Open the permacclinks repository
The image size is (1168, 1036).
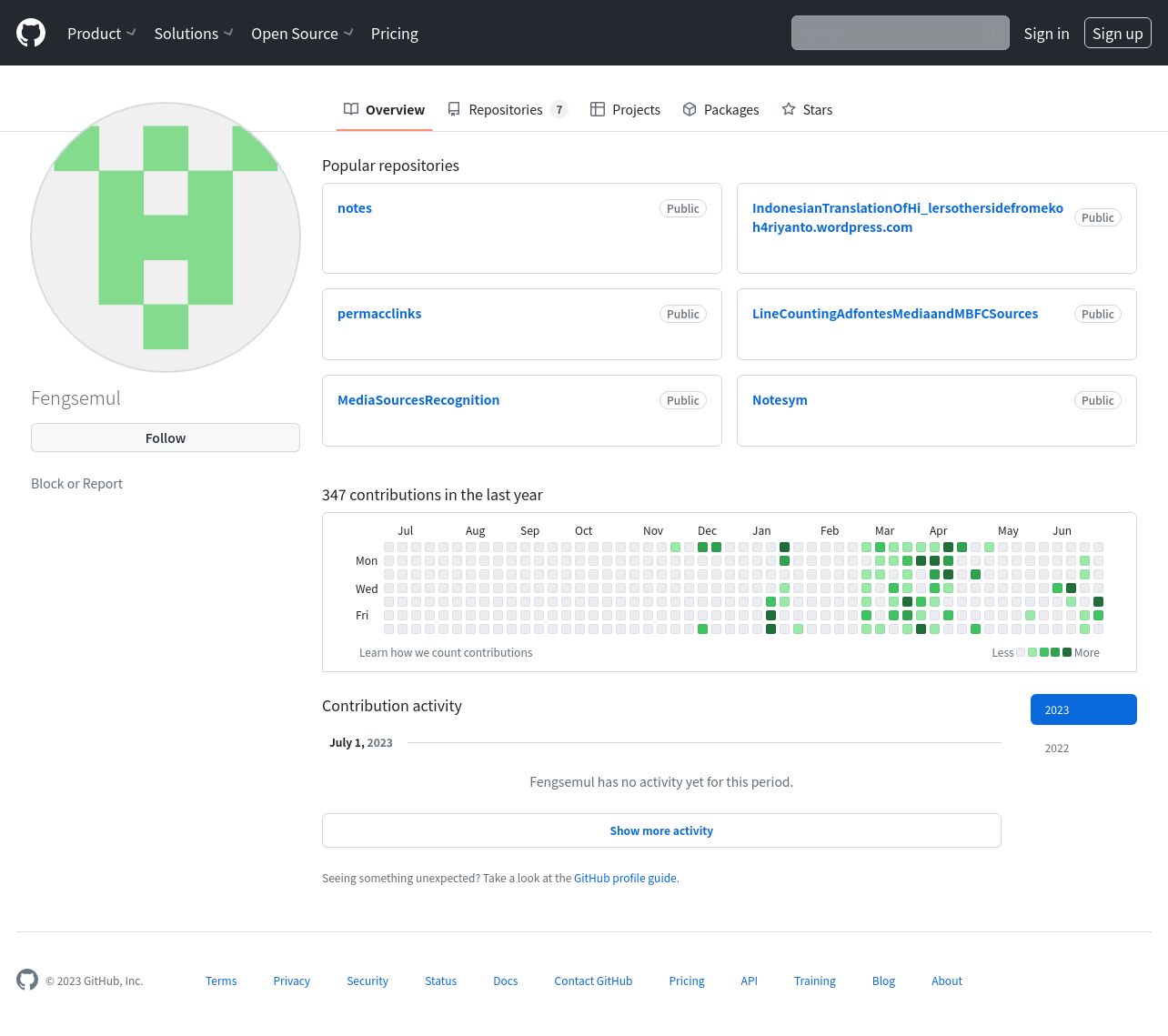tap(379, 313)
